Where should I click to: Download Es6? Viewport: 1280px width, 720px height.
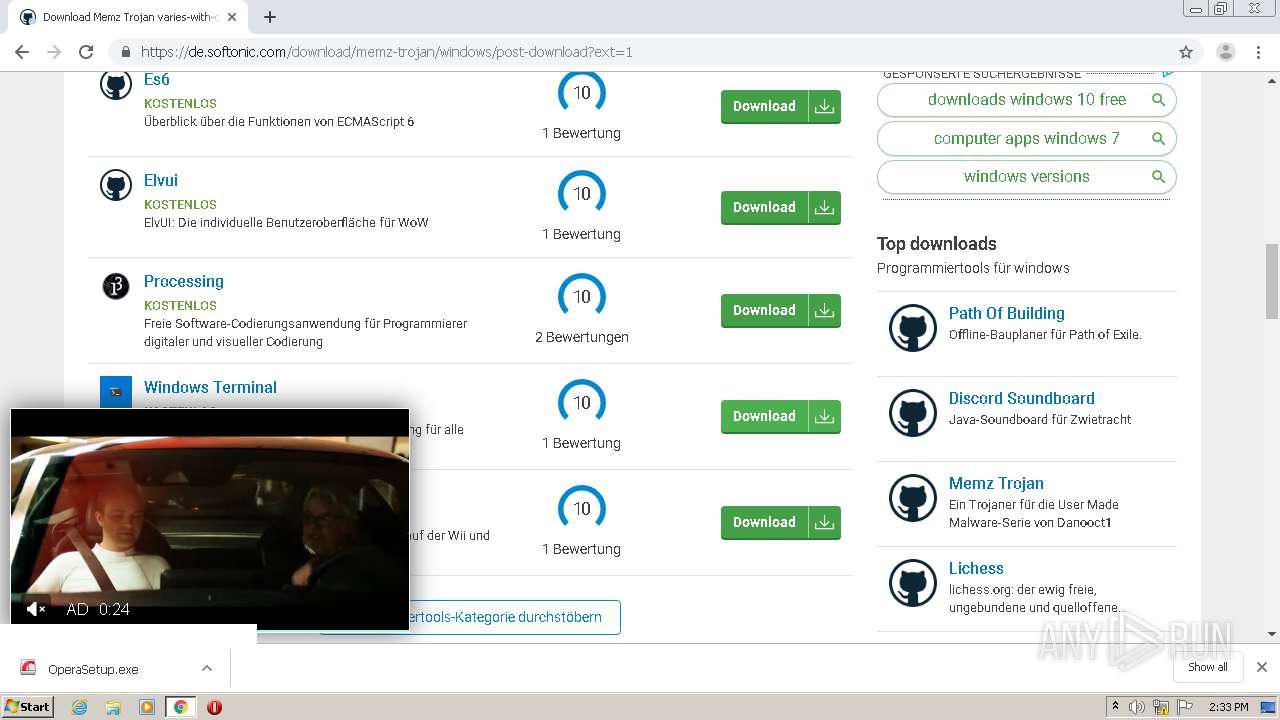click(x=780, y=106)
